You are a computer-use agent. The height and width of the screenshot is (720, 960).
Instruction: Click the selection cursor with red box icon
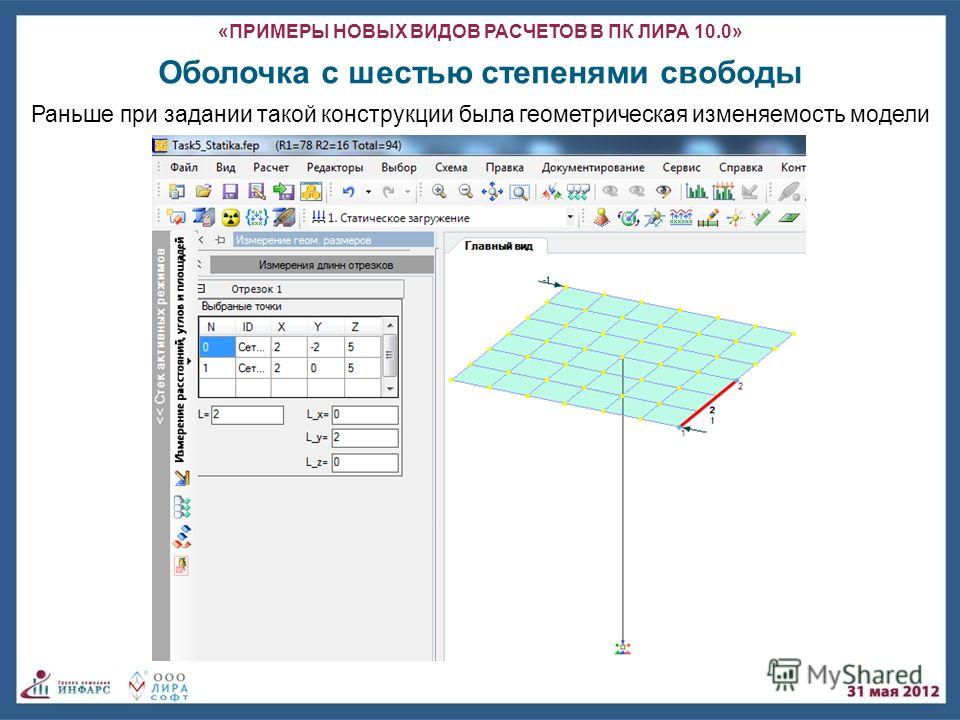[x=176, y=217]
